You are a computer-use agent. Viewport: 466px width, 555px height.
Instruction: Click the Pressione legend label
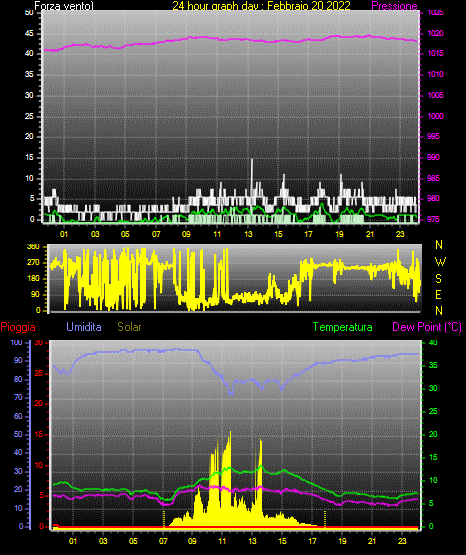coord(394,6)
